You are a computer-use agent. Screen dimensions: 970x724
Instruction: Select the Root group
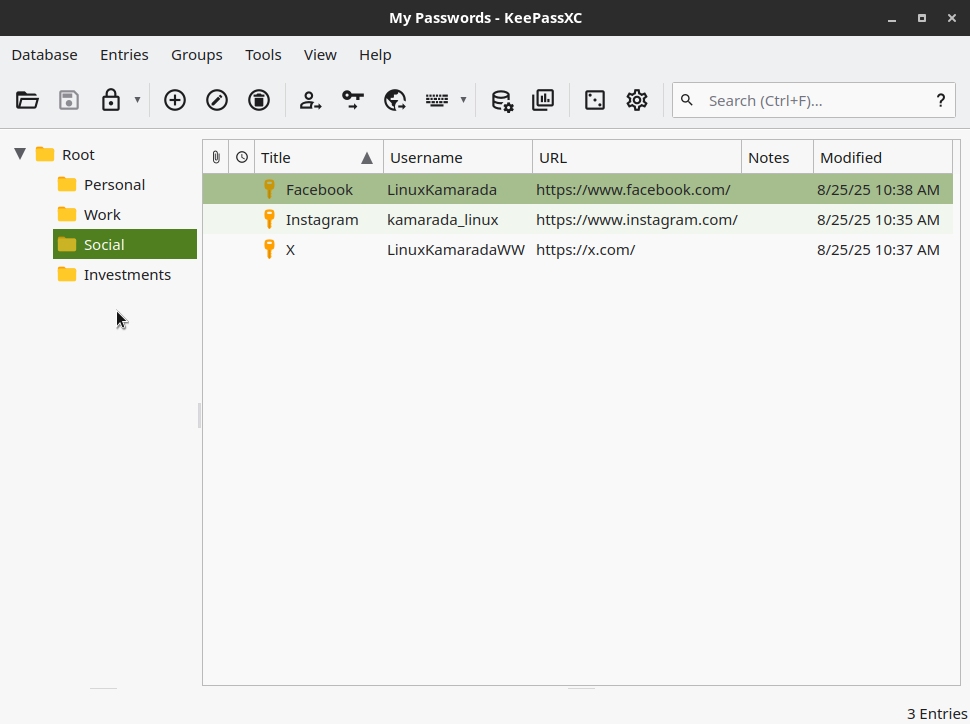click(x=78, y=155)
